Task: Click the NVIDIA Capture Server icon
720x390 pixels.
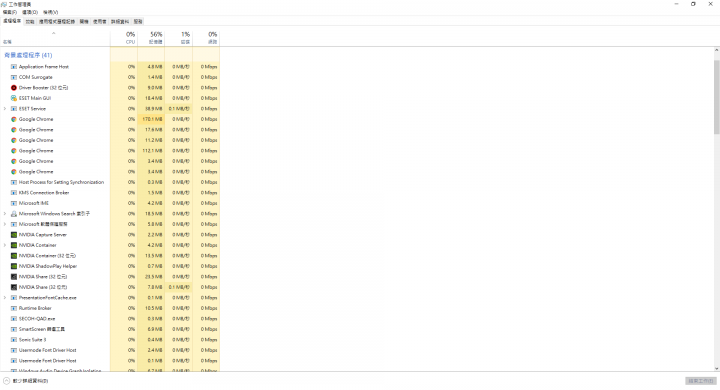Action: (x=14, y=235)
